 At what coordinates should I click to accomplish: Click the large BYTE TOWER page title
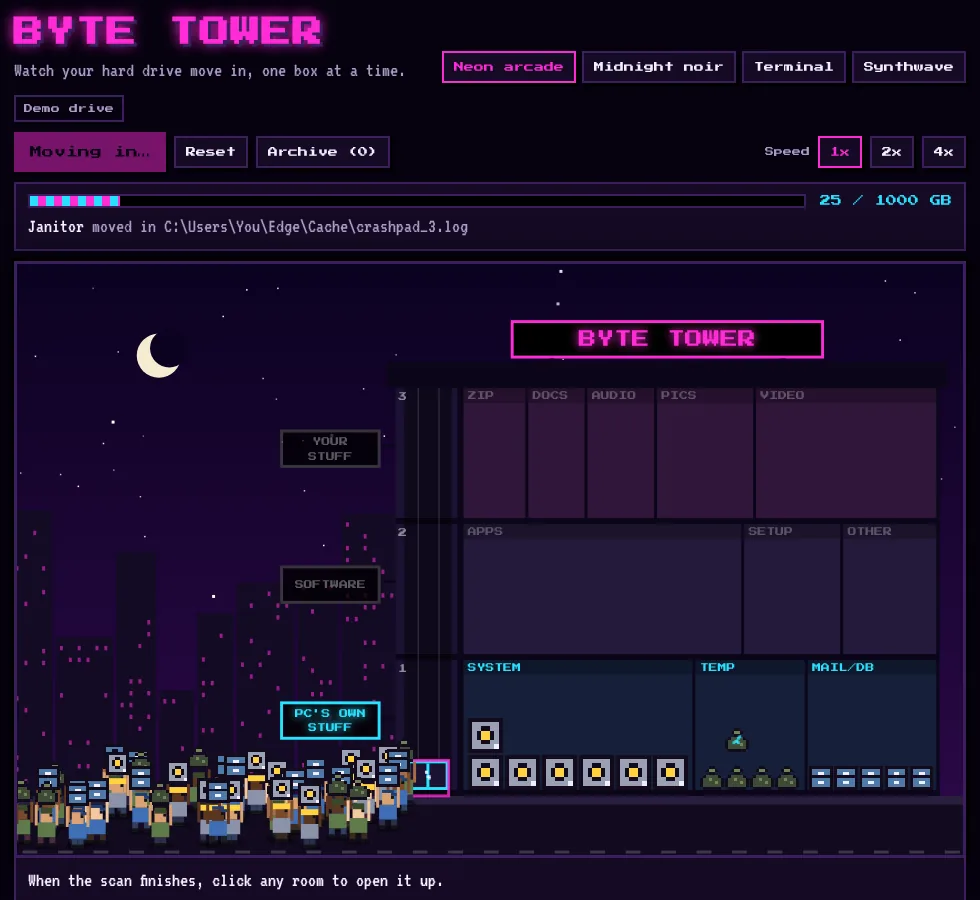167,31
